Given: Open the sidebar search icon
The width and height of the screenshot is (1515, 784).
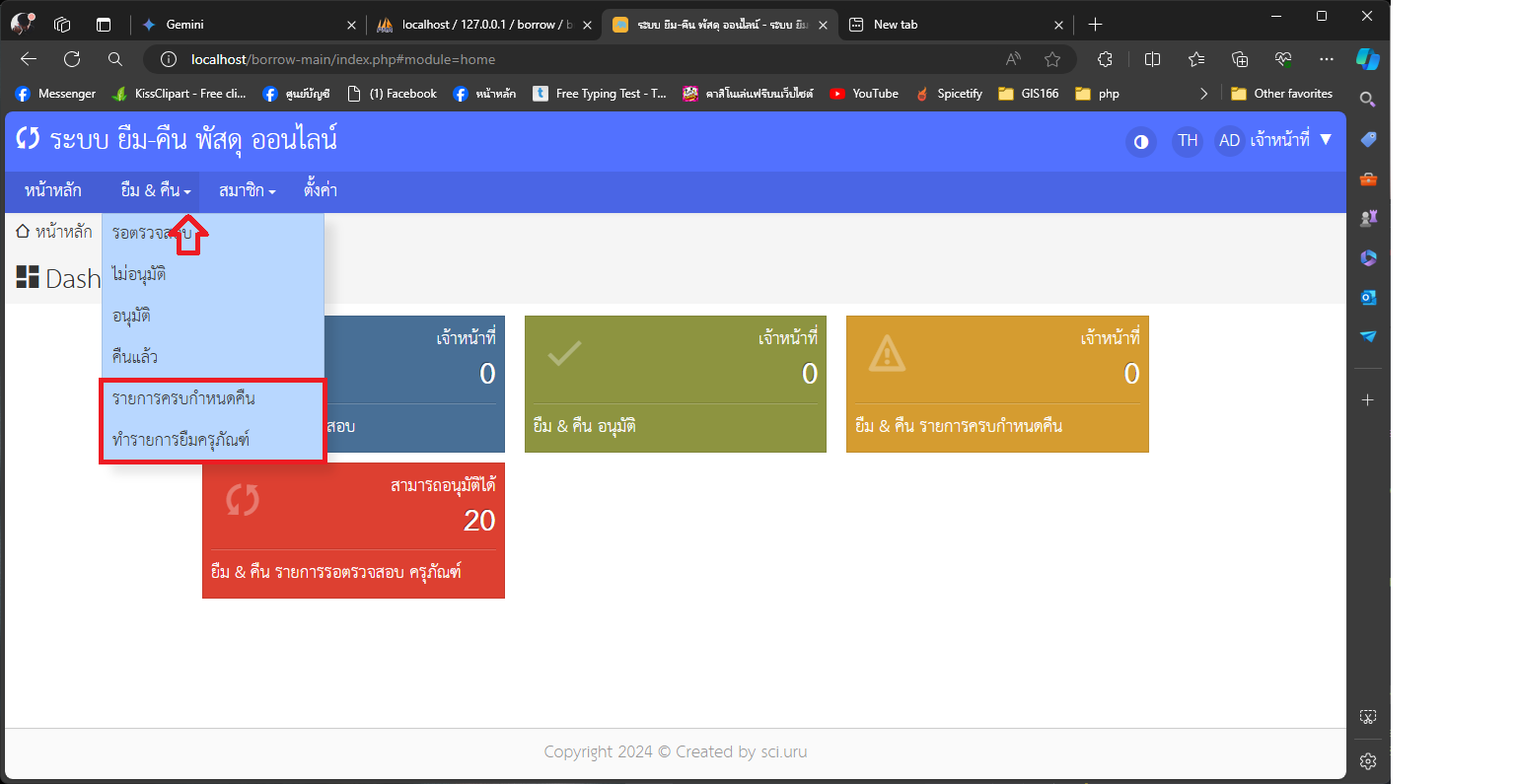Looking at the screenshot, I should [x=1368, y=100].
